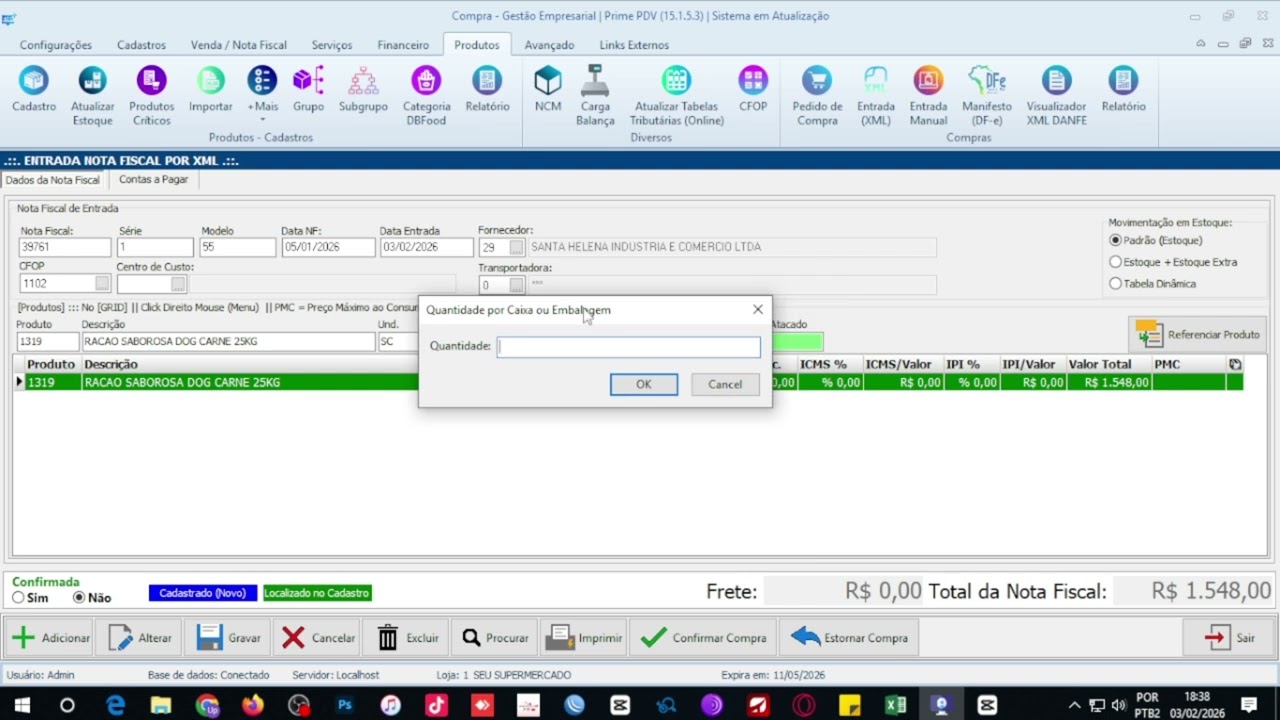Screen dimensions: 1280x720
Task: Open Categoria DBFood
Action: 426,96
